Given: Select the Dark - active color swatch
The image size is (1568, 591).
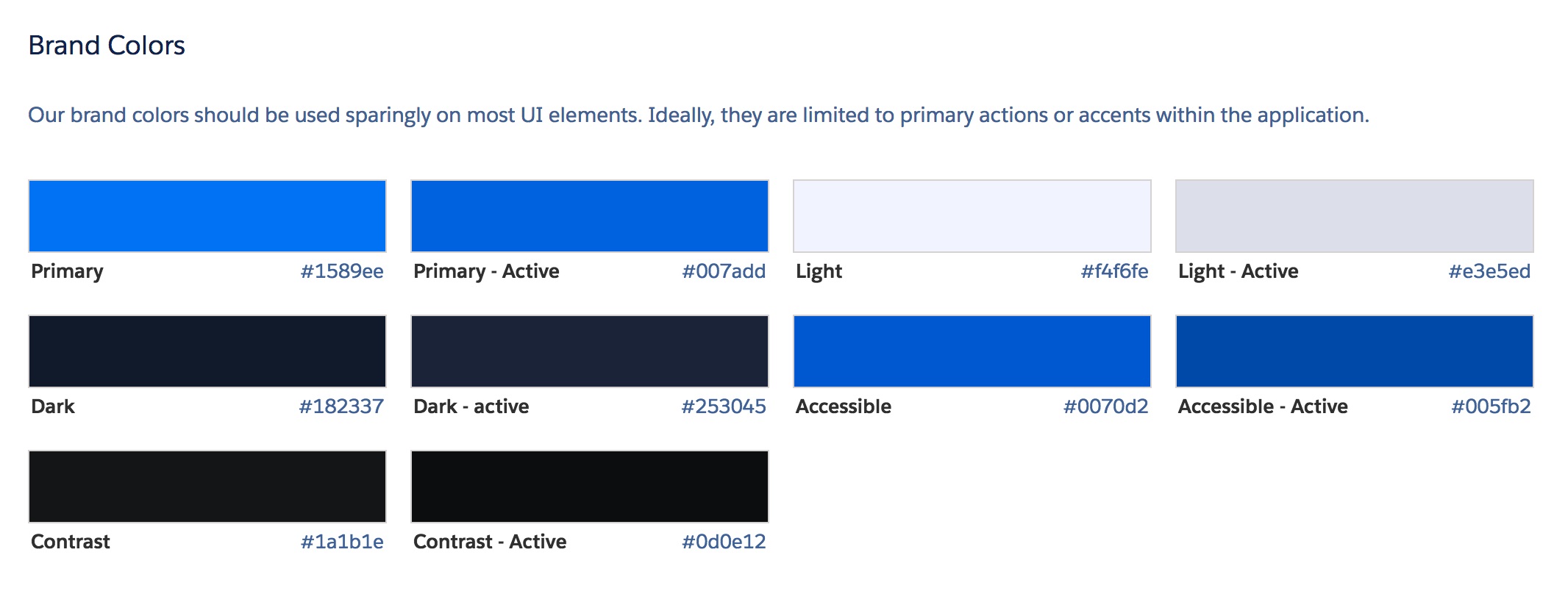Looking at the screenshot, I should tap(590, 351).
